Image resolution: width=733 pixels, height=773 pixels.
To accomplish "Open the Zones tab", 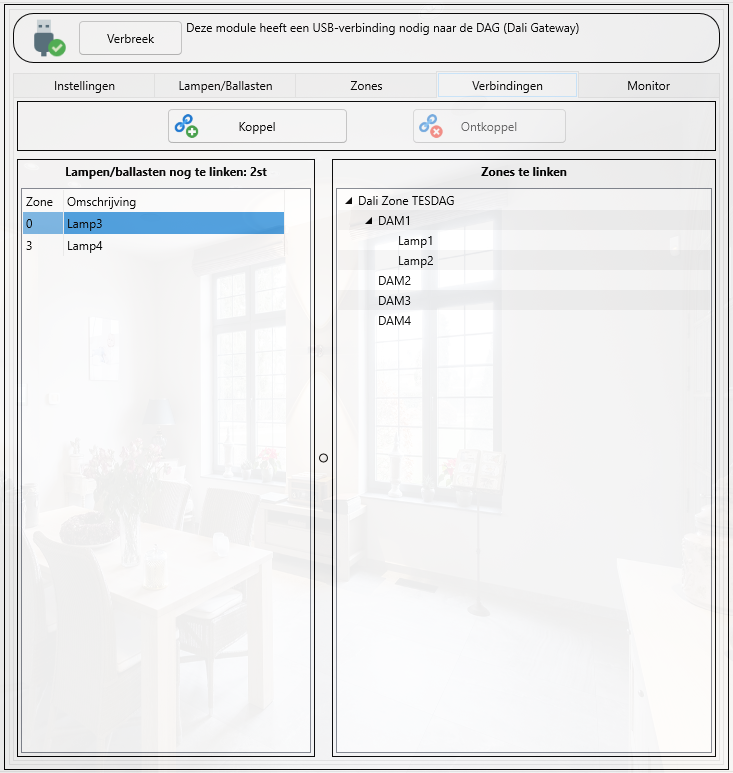I will pyautogui.click(x=366, y=86).
